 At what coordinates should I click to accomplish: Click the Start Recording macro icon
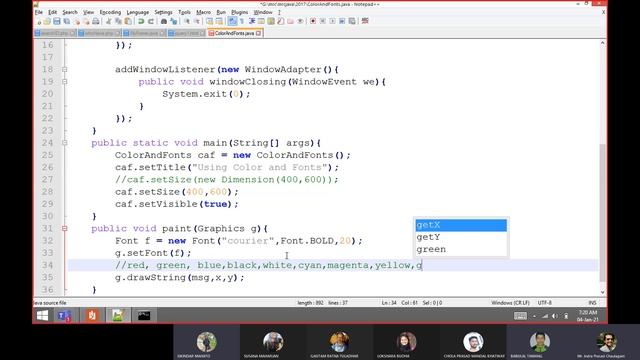click(312, 21)
